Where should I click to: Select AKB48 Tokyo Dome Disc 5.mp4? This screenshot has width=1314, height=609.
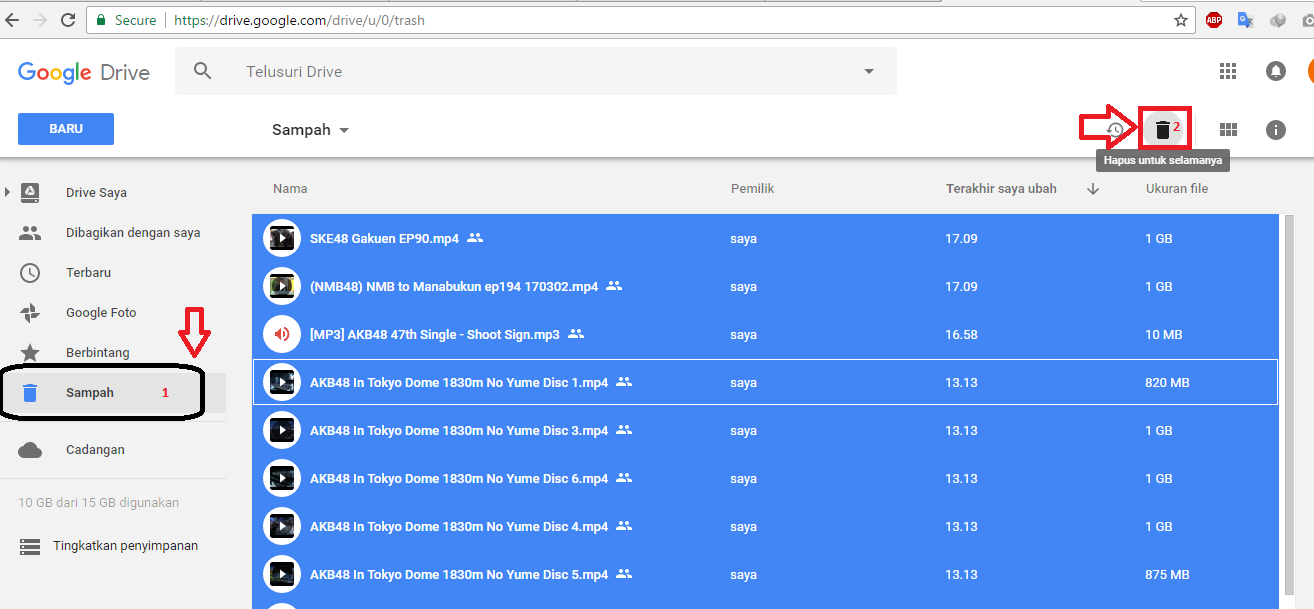point(766,574)
